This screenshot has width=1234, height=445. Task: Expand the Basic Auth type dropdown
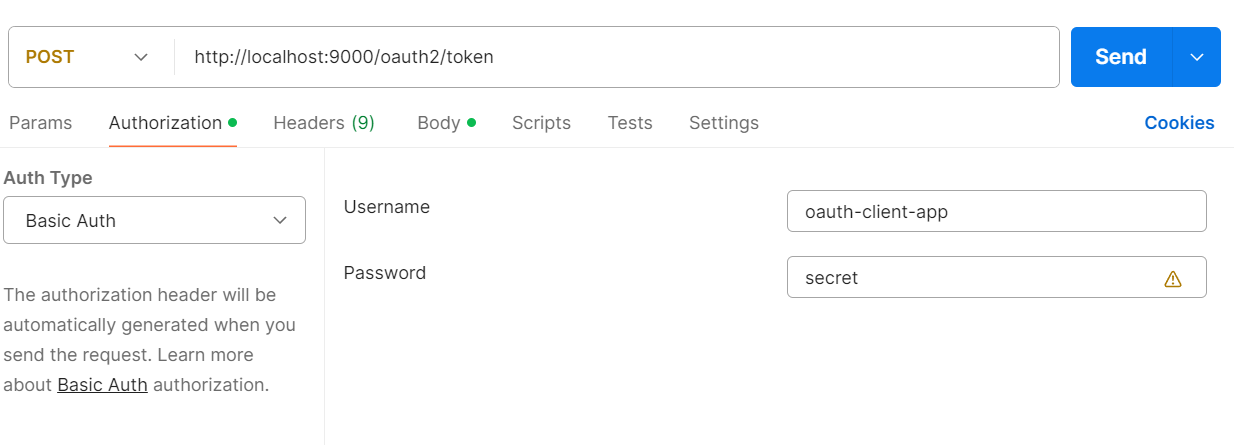(154, 220)
